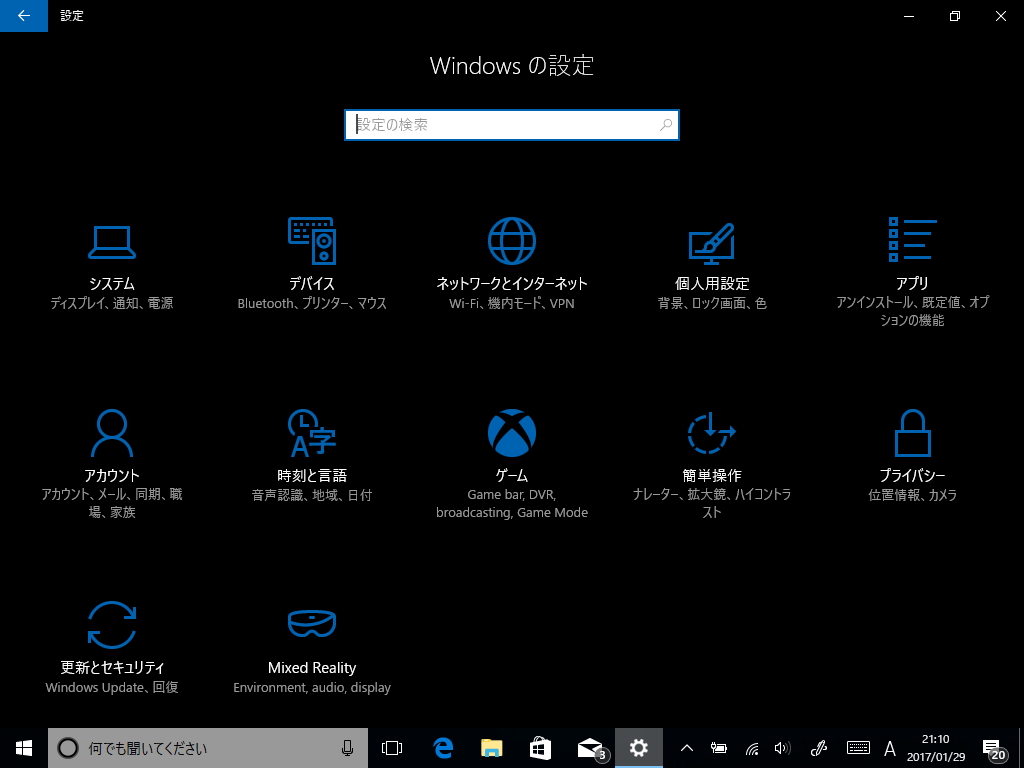Open the ゲーム Xbox icon
This screenshot has width=1024, height=768.
pos(512,433)
